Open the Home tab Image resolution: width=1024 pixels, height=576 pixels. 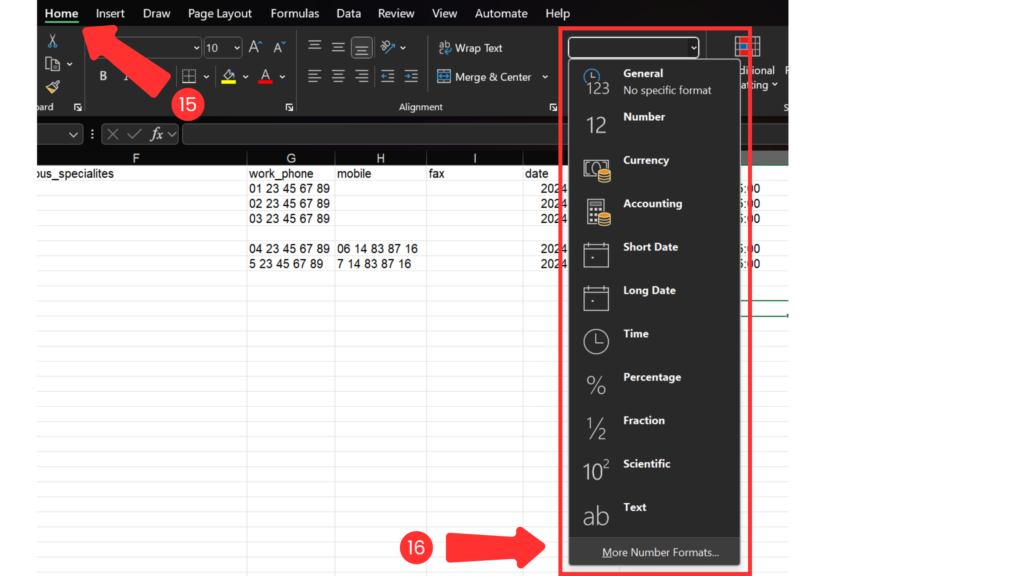pos(61,13)
